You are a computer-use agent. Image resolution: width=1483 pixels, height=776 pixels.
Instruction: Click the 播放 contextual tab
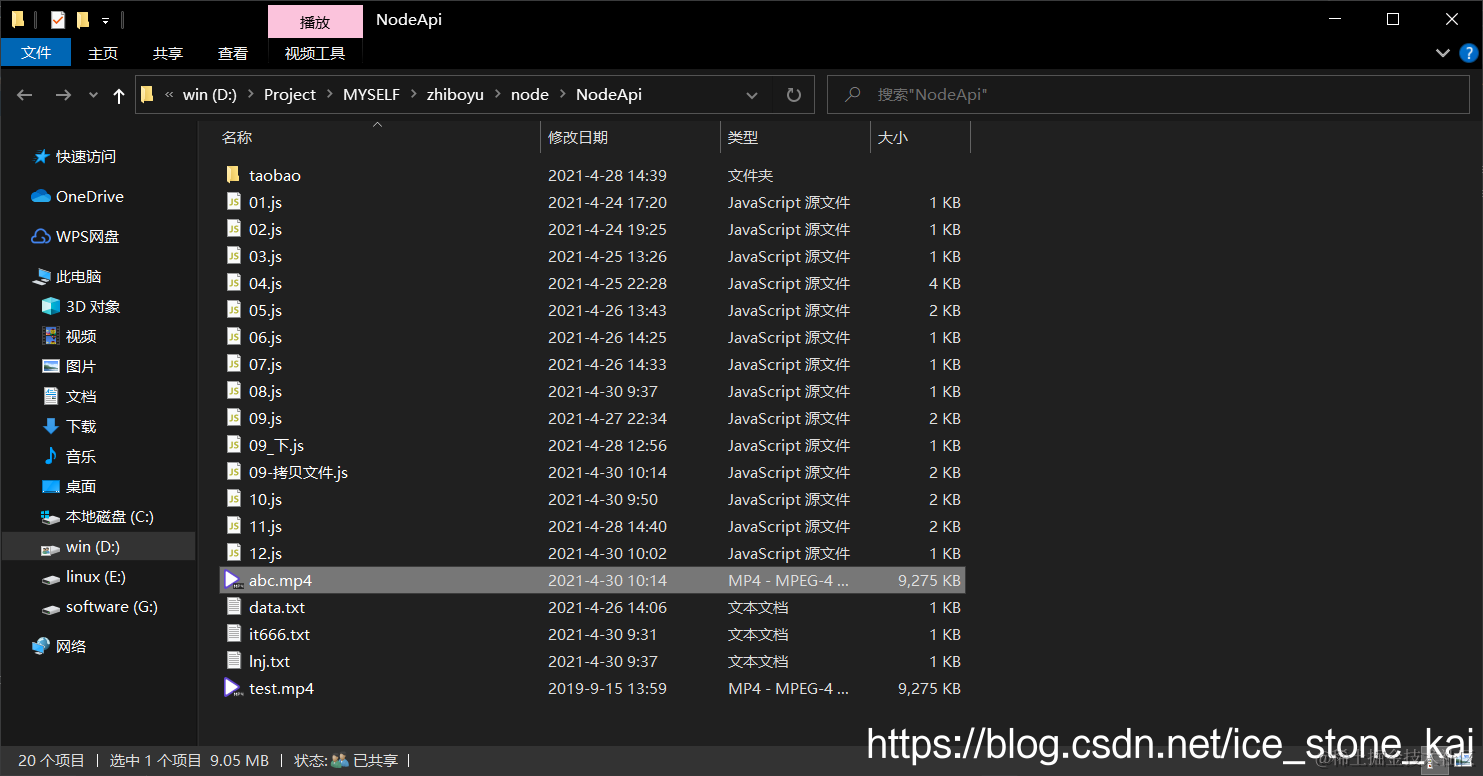(315, 21)
